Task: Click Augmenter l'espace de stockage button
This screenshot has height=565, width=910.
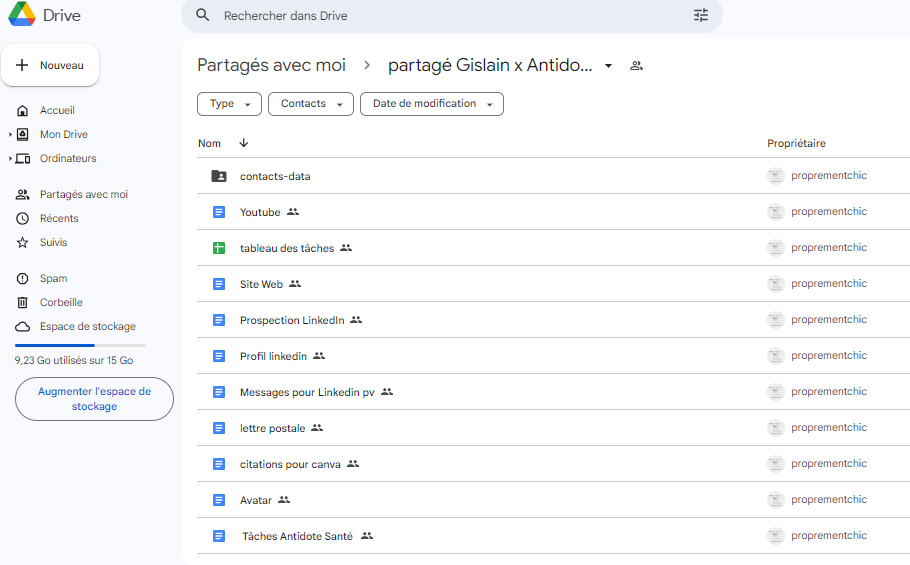Action: 94,399
